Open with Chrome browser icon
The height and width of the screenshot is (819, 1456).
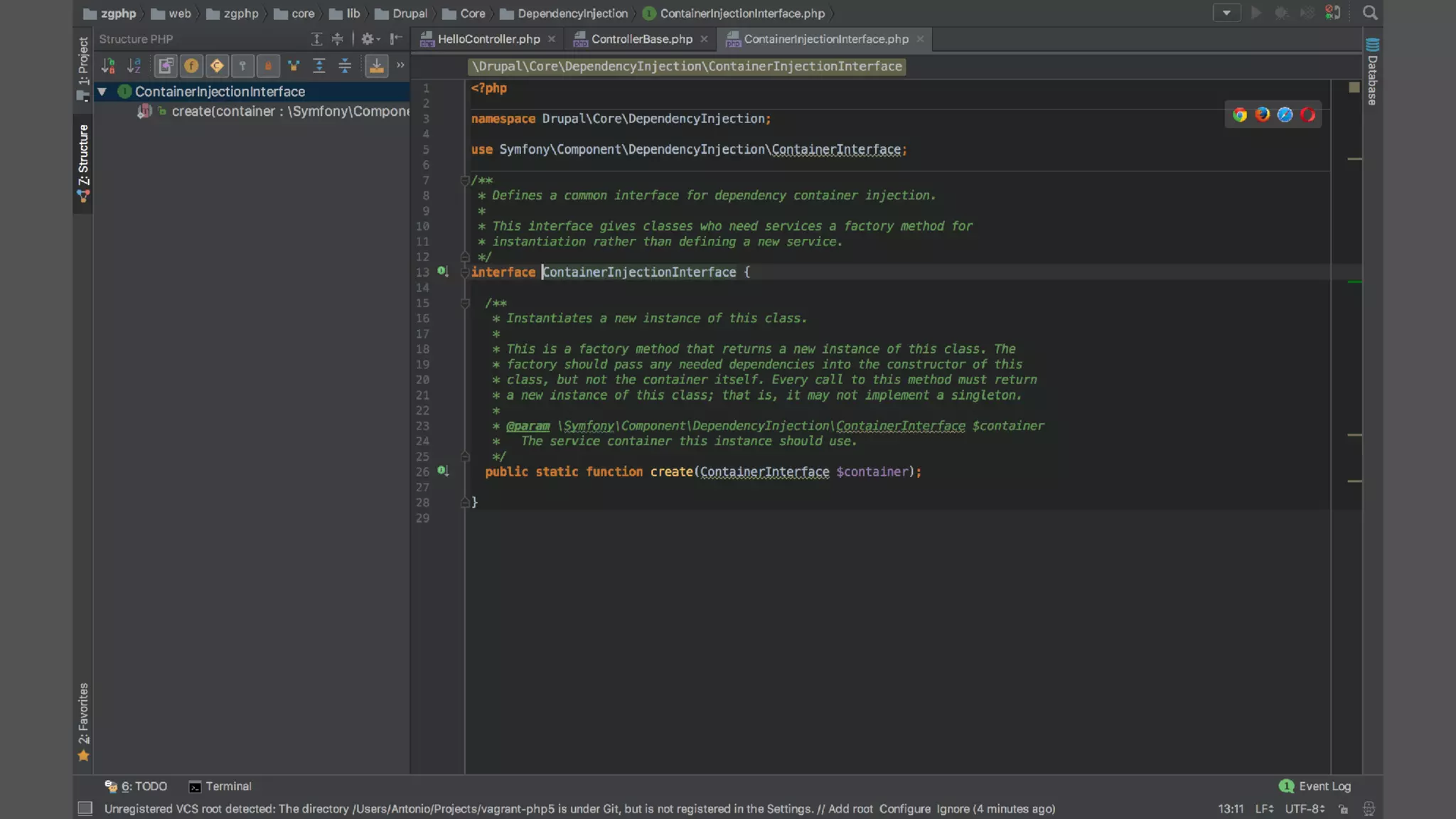(x=1240, y=115)
